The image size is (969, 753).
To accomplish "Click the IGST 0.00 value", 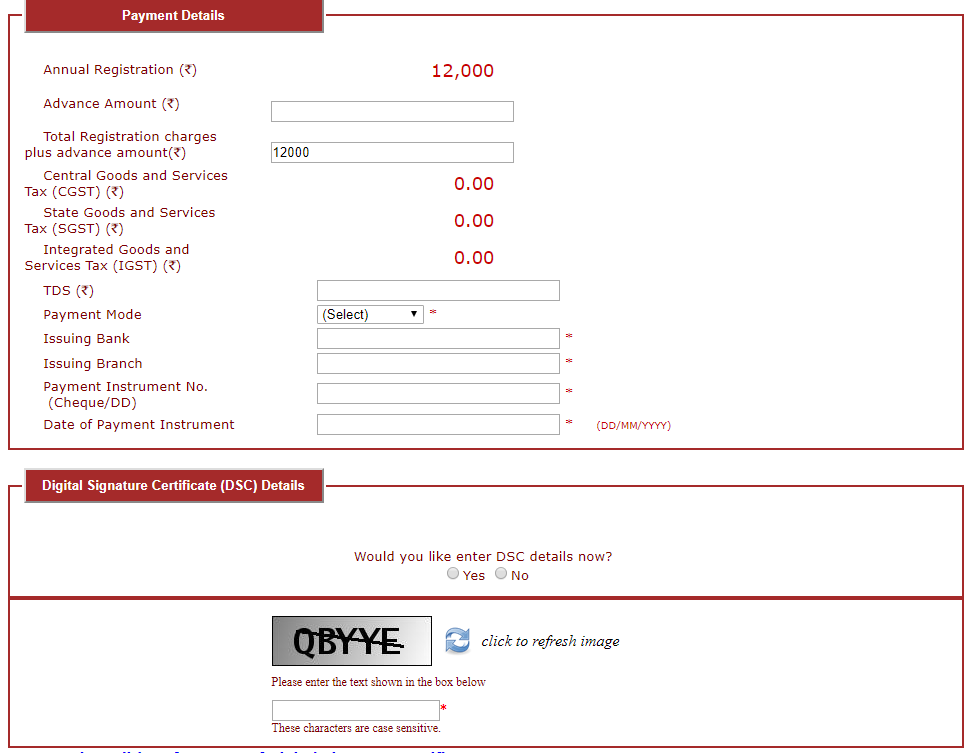I will pyautogui.click(x=474, y=258).
